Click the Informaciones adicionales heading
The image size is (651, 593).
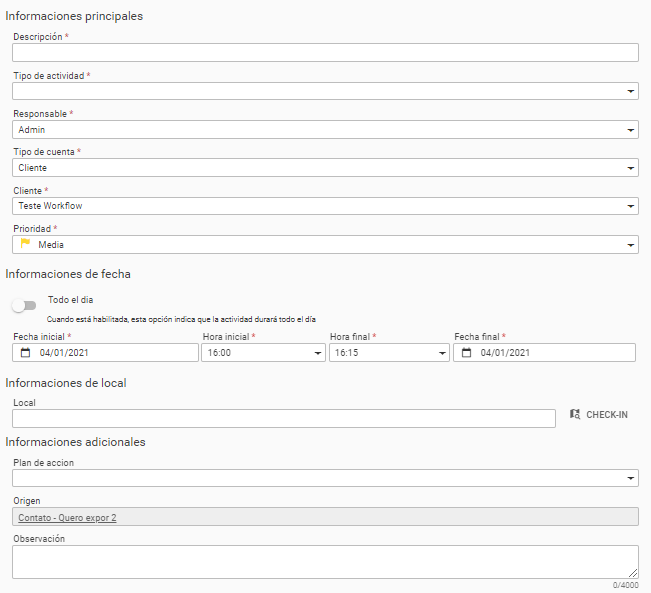click(75, 442)
